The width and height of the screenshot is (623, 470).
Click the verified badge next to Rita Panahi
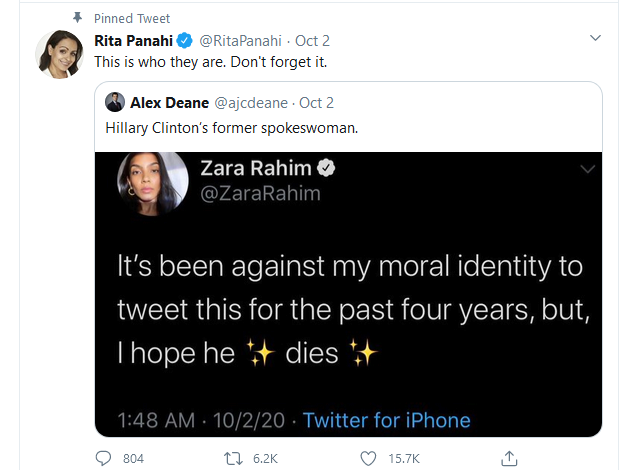(184, 41)
